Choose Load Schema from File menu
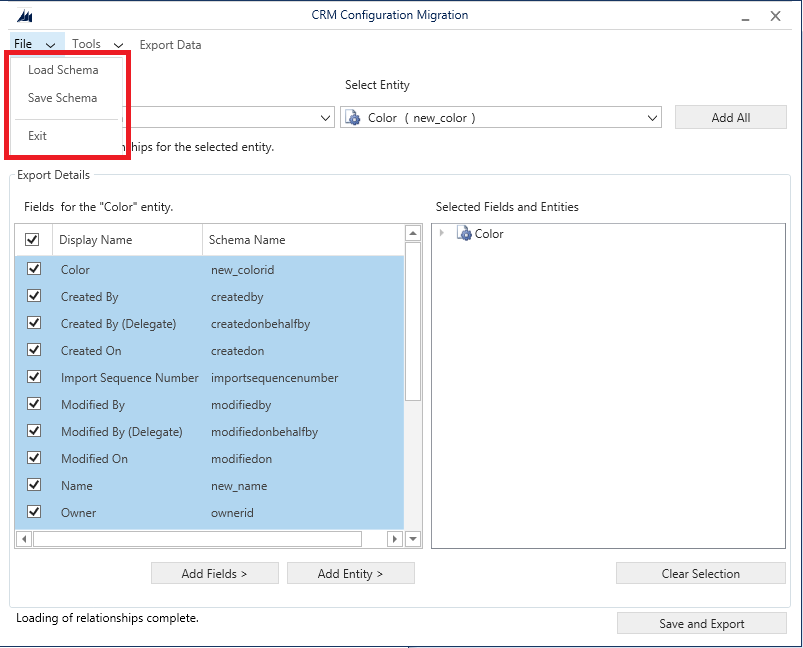Viewport: 803px width, 648px height. (x=63, y=71)
